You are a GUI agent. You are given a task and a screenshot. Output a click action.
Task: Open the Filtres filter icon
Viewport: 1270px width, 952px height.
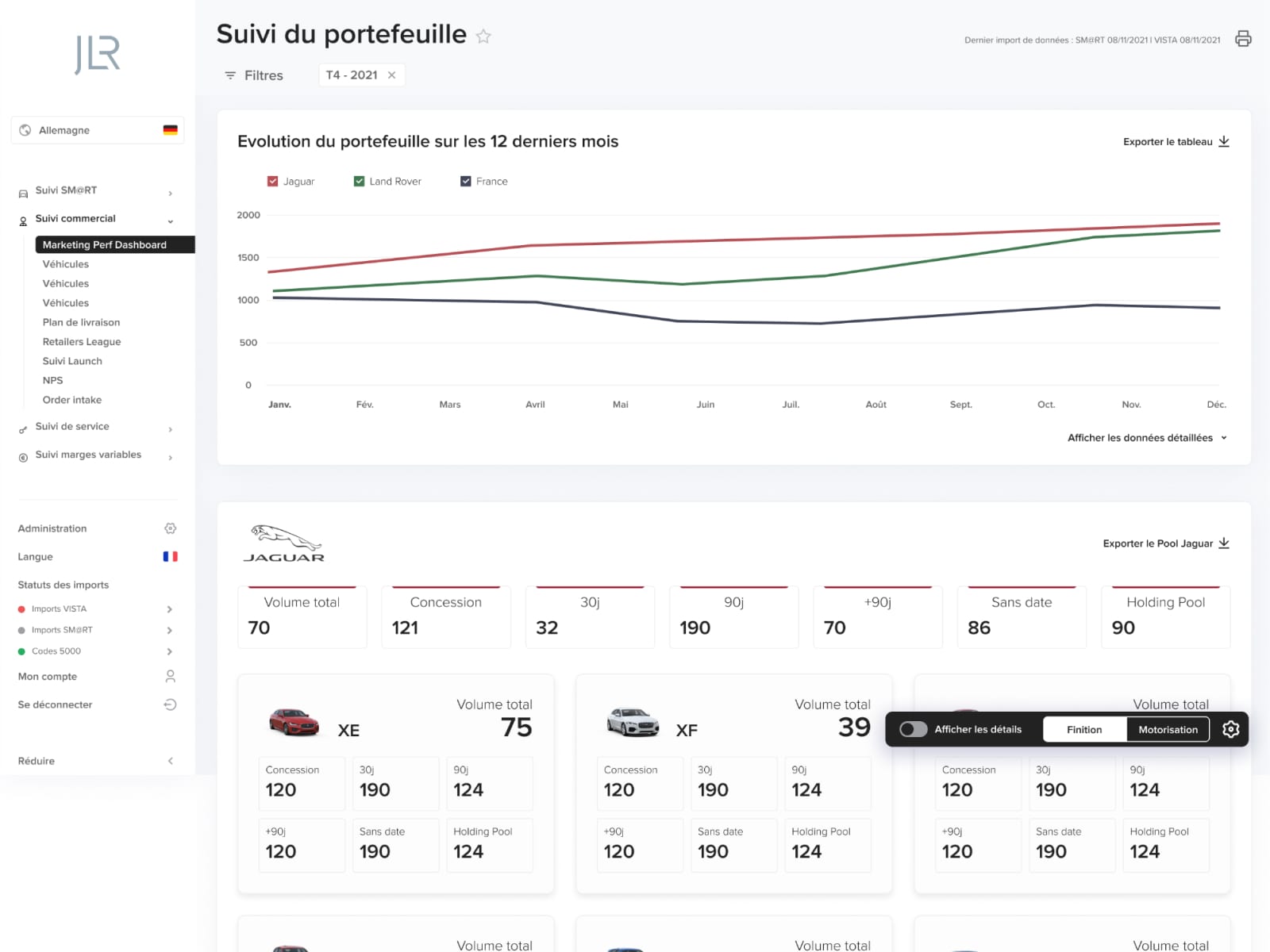(230, 75)
